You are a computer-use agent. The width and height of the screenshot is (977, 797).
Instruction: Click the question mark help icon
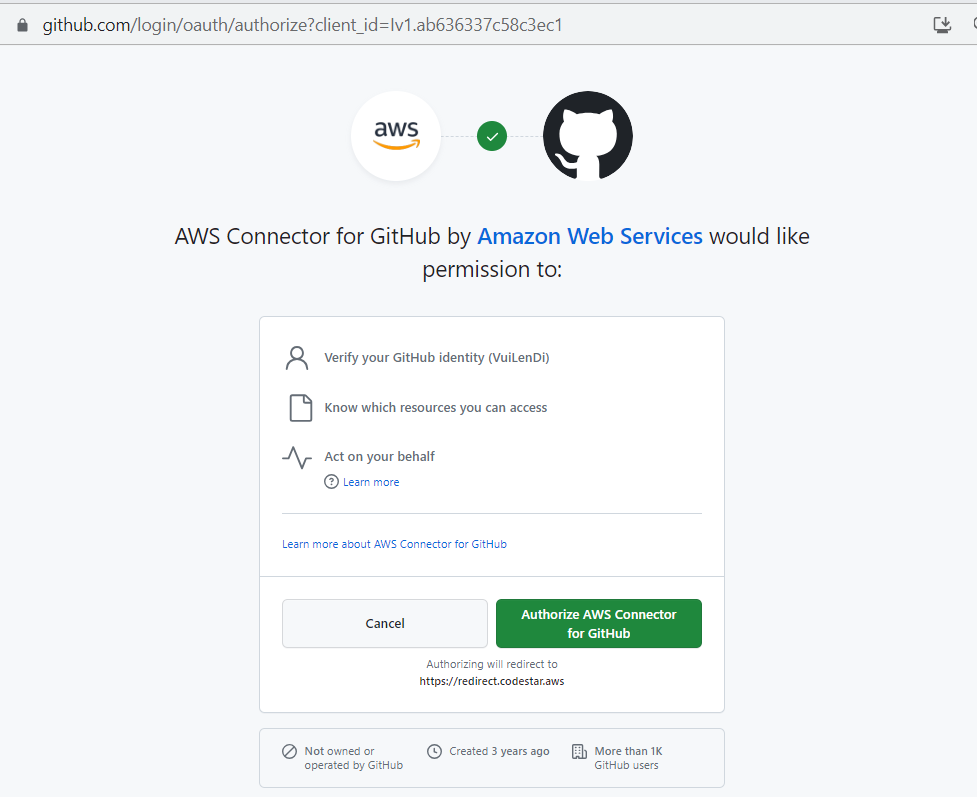[331, 481]
